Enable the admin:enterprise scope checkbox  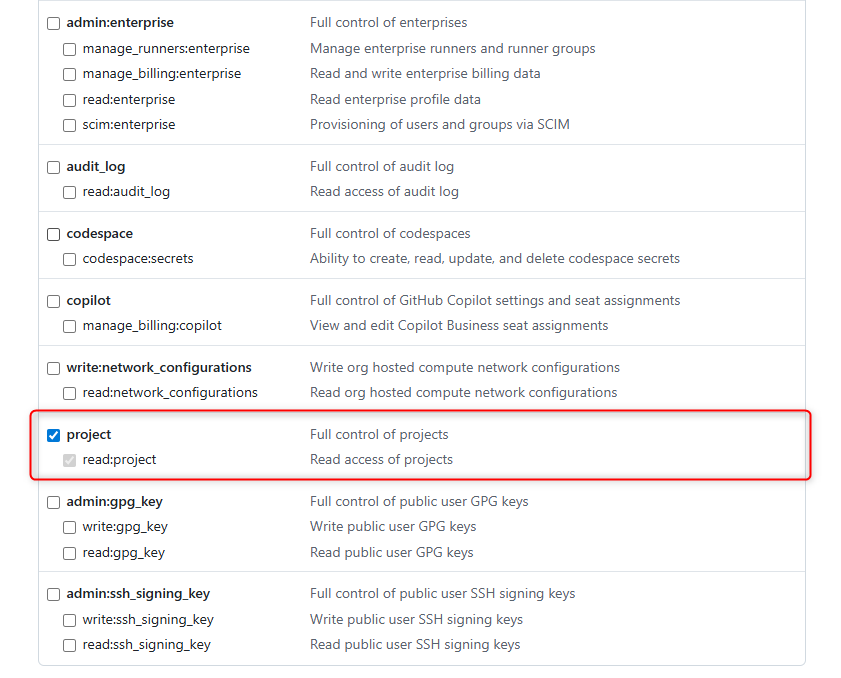(x=54, y=23)
